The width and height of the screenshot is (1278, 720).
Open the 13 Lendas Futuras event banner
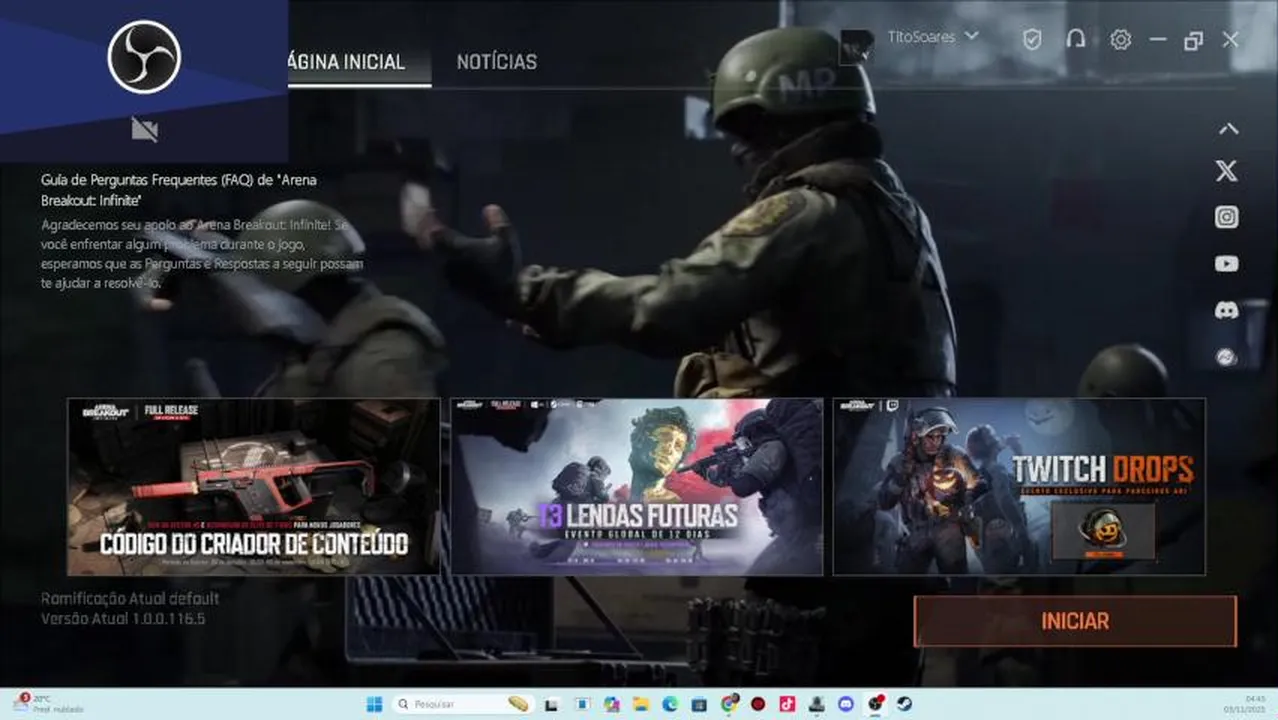[637, 487]
